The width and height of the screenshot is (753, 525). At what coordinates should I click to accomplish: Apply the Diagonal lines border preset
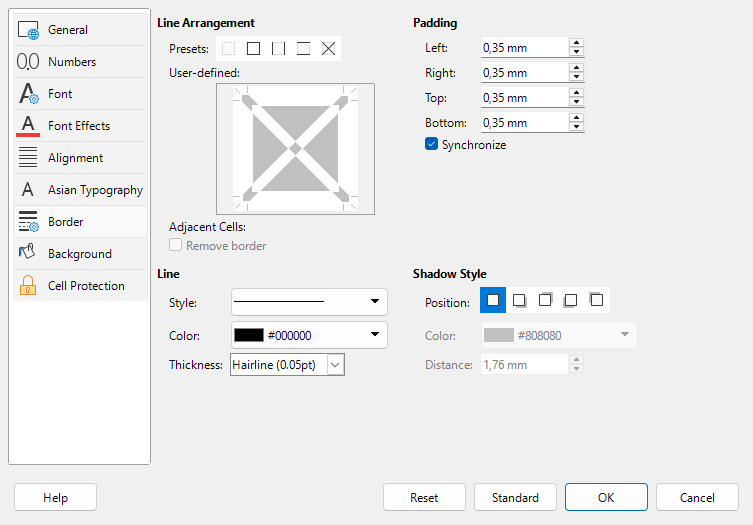coord(328,49)
